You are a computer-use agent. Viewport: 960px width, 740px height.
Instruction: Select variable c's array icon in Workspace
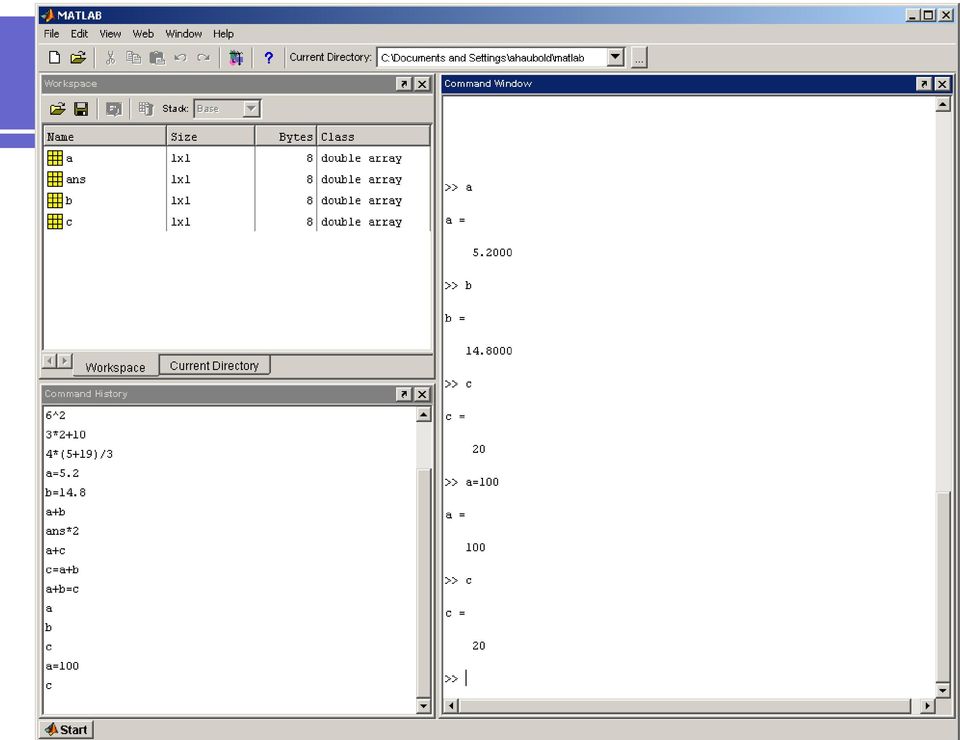pyautogui.click(x=54, y=221)
